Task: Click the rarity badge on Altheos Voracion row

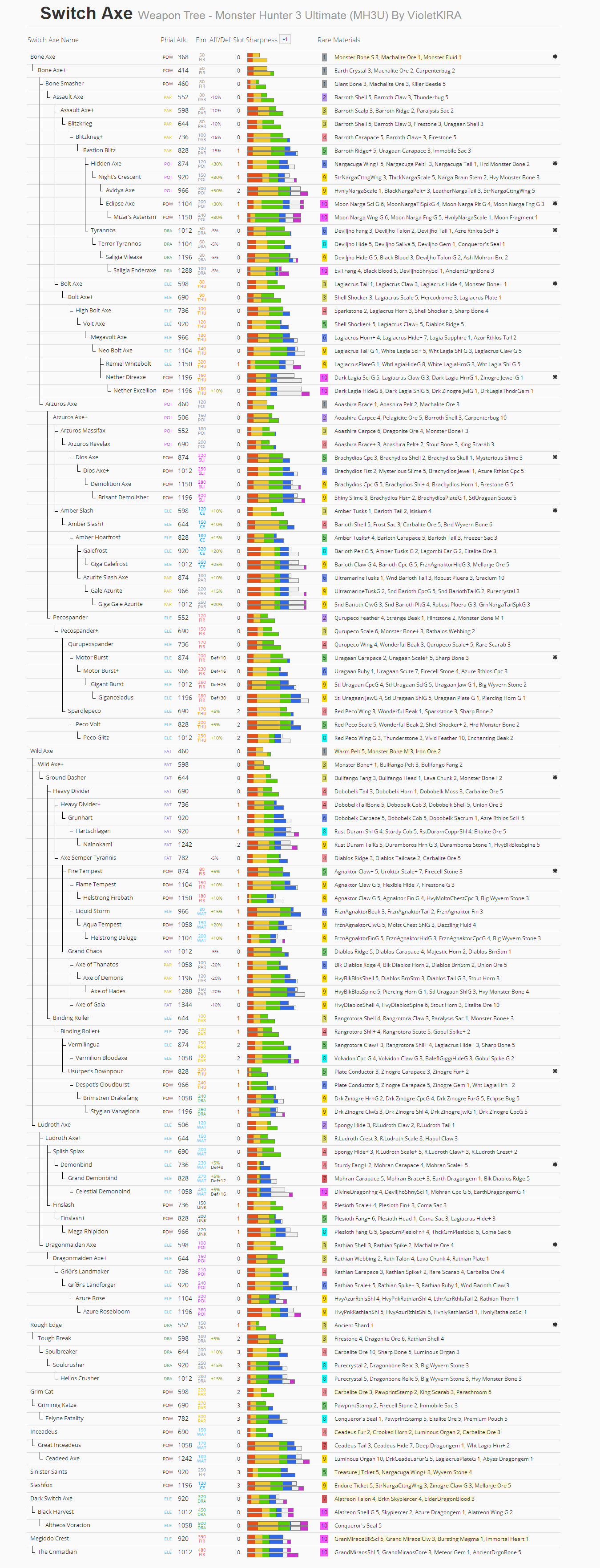Action: [324, 1525]
